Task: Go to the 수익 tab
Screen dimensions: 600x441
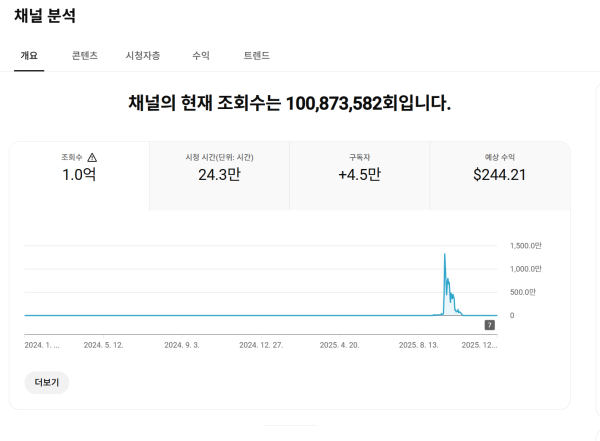Action: (x=201, y=56)
